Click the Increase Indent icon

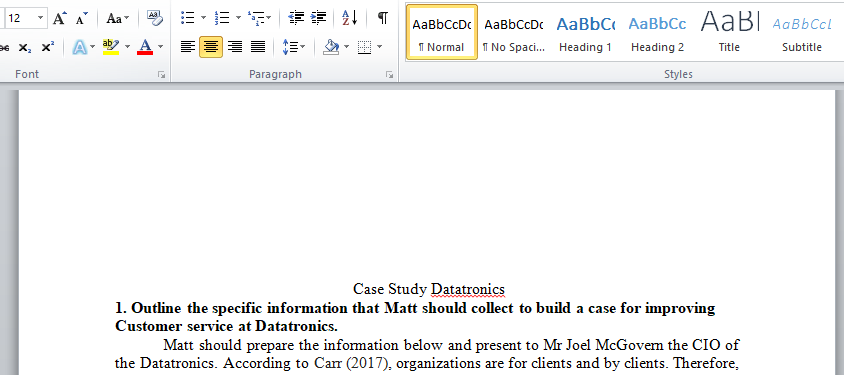(319, 18)
